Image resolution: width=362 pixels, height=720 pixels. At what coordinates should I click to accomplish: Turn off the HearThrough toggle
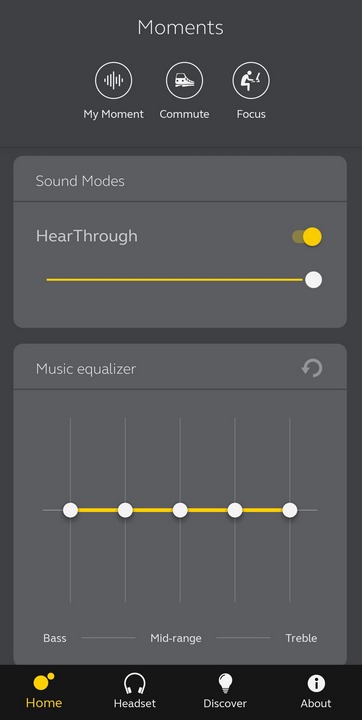tap(307, 237)
